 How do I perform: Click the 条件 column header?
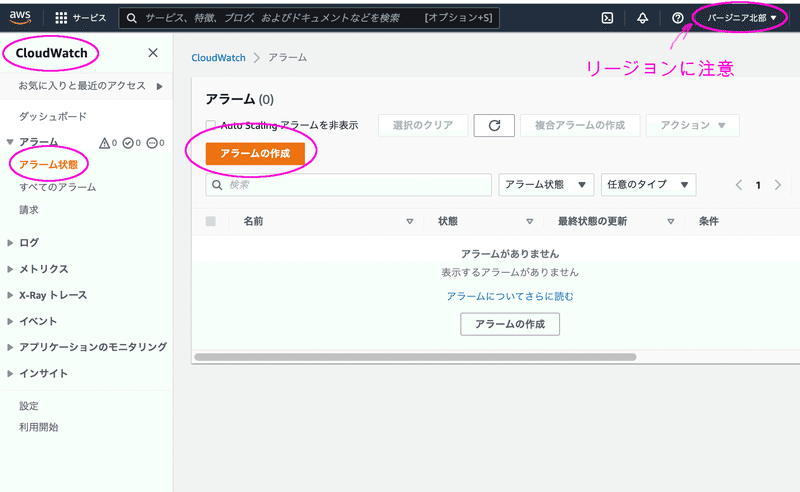(x=709, y=222)
